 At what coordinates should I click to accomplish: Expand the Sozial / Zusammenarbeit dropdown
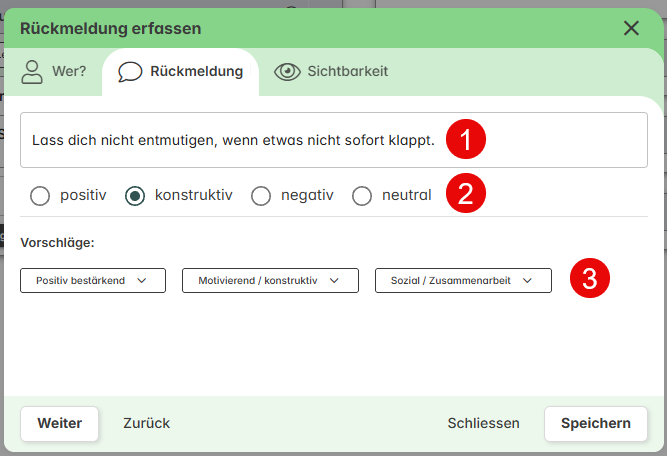463,280
